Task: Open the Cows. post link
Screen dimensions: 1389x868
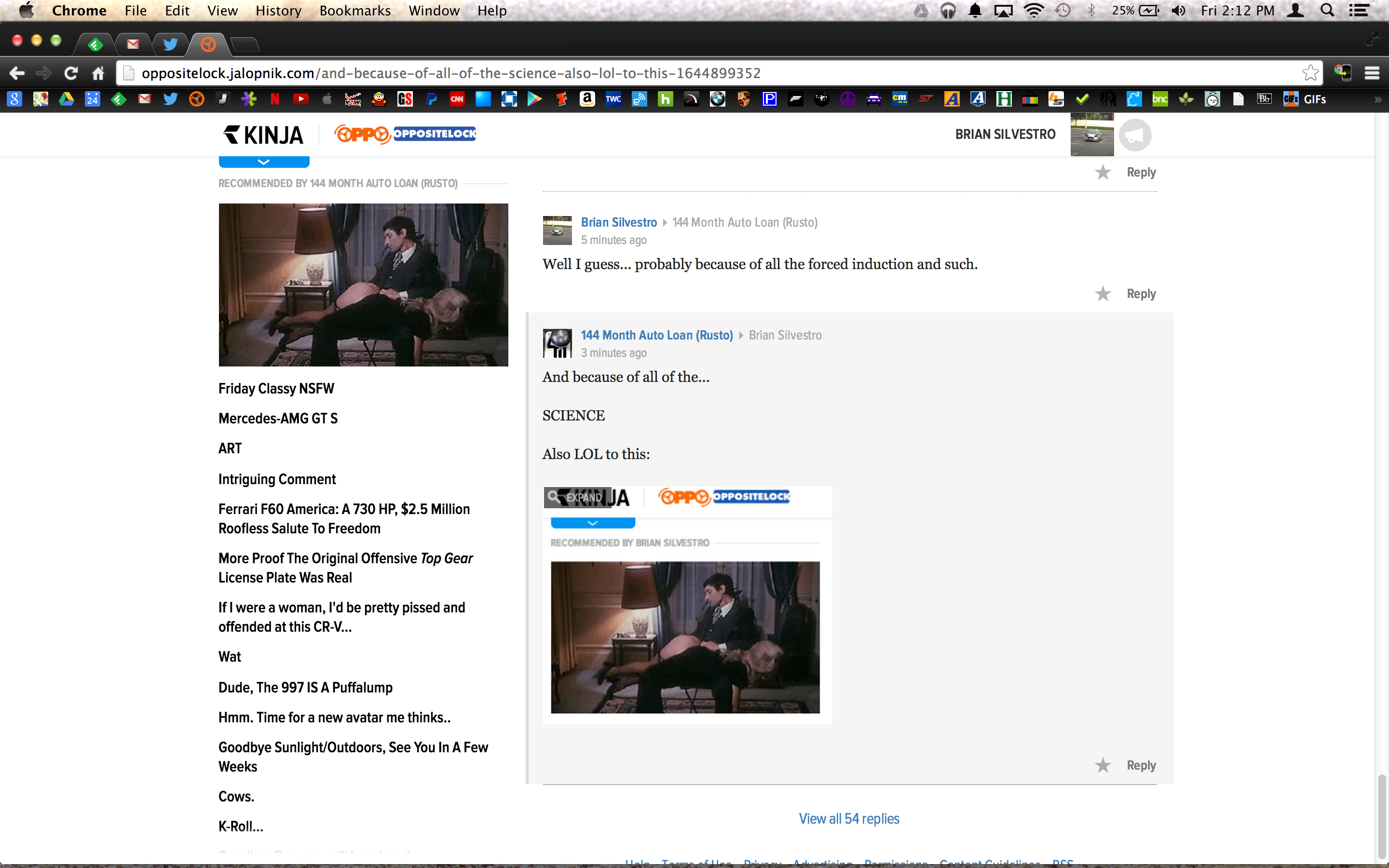Action: pos(236,797)
